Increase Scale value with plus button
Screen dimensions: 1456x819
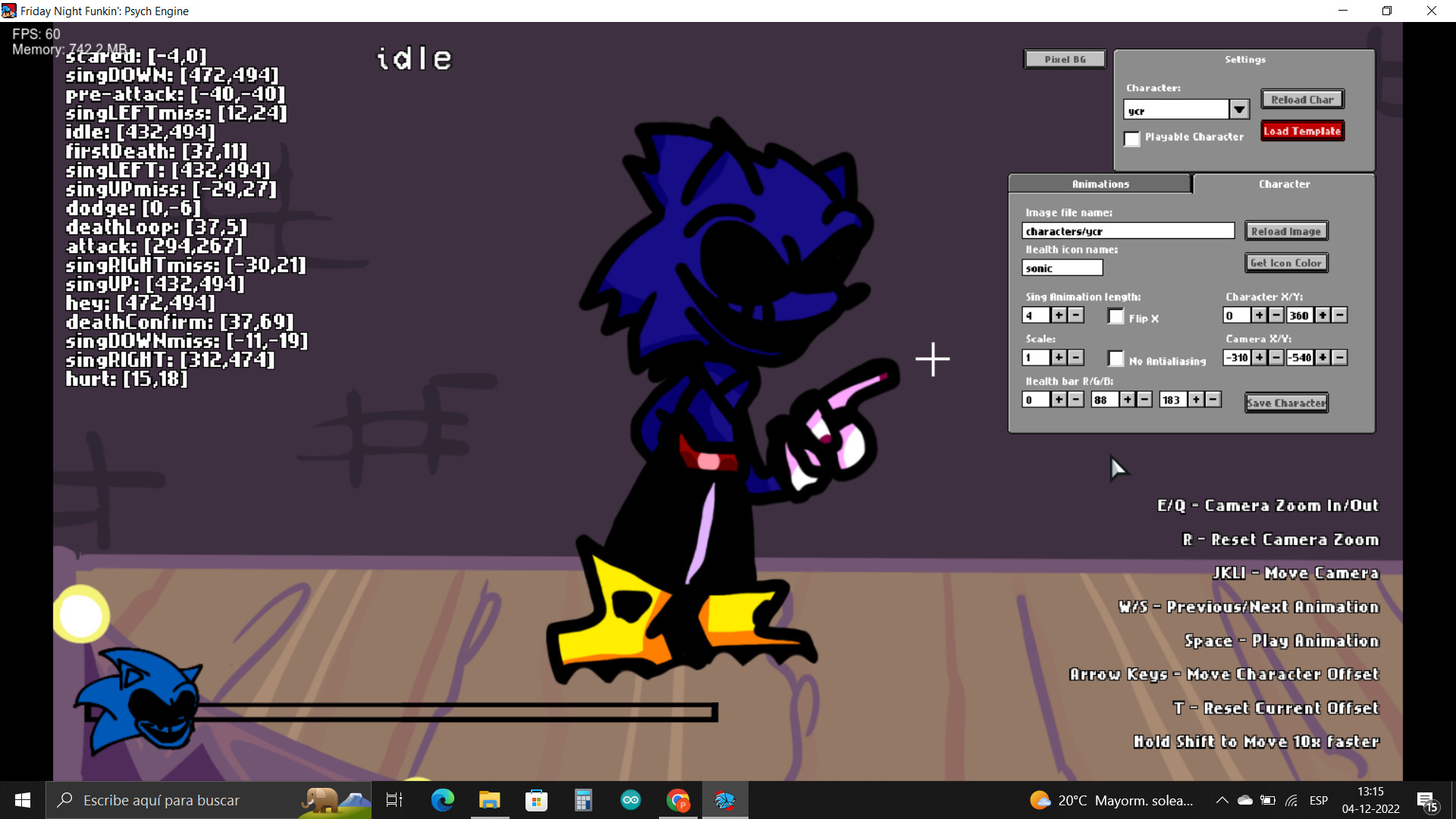click(1059, 357)
